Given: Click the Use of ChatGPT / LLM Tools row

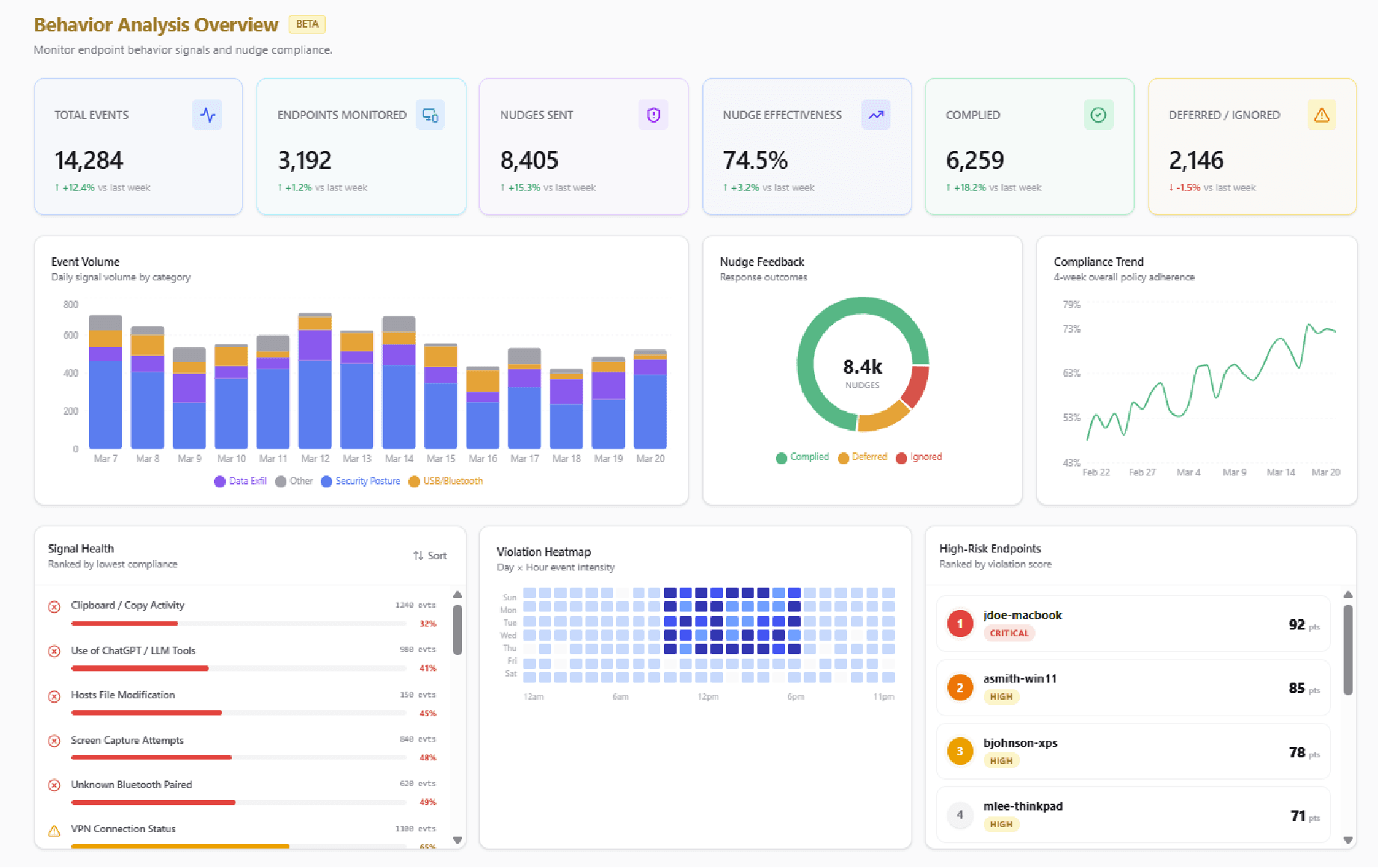Looking at the screenshot, I should [x=242, y=659].
